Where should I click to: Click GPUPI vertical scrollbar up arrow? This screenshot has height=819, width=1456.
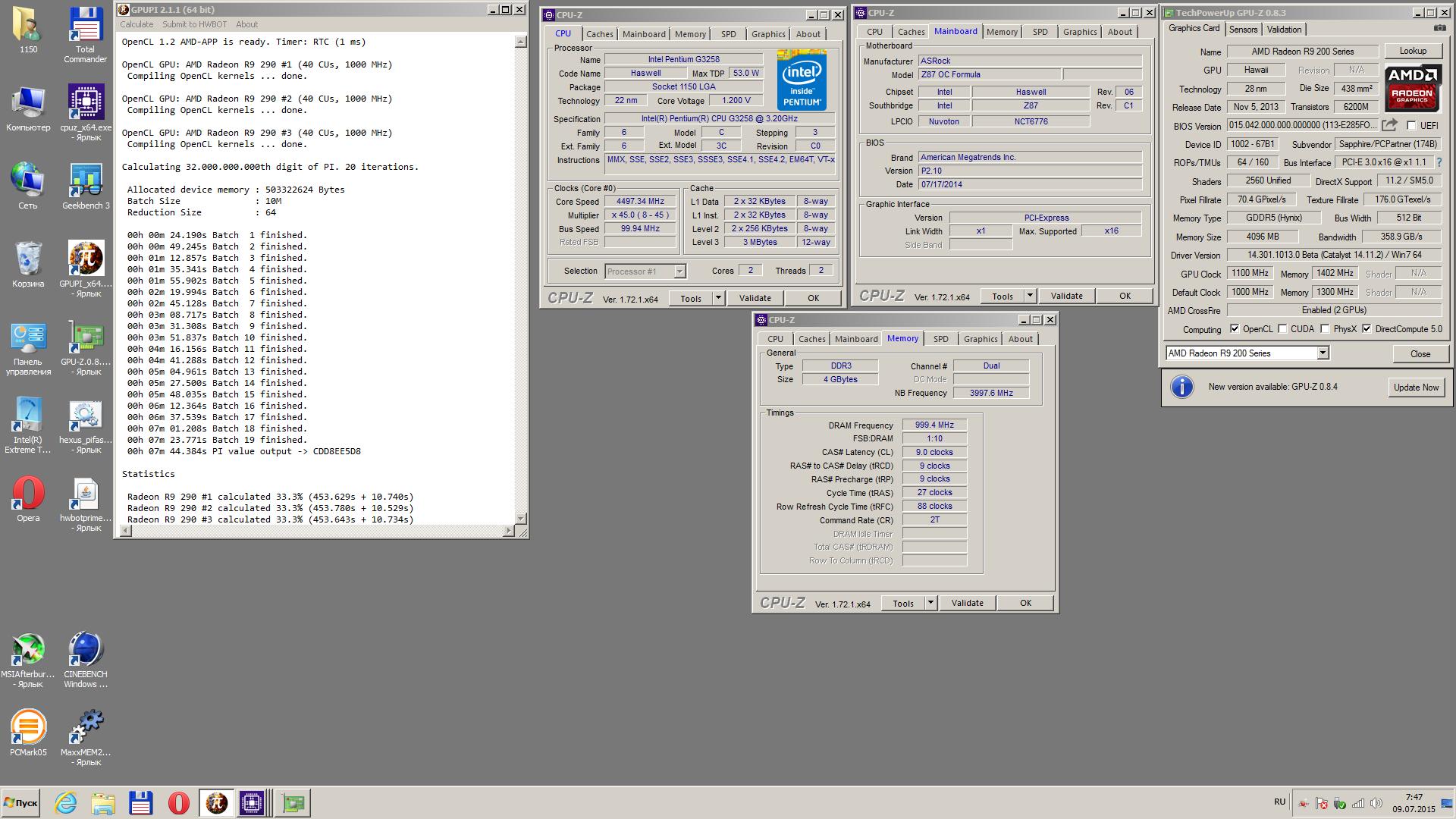click(x=520, y=42)
